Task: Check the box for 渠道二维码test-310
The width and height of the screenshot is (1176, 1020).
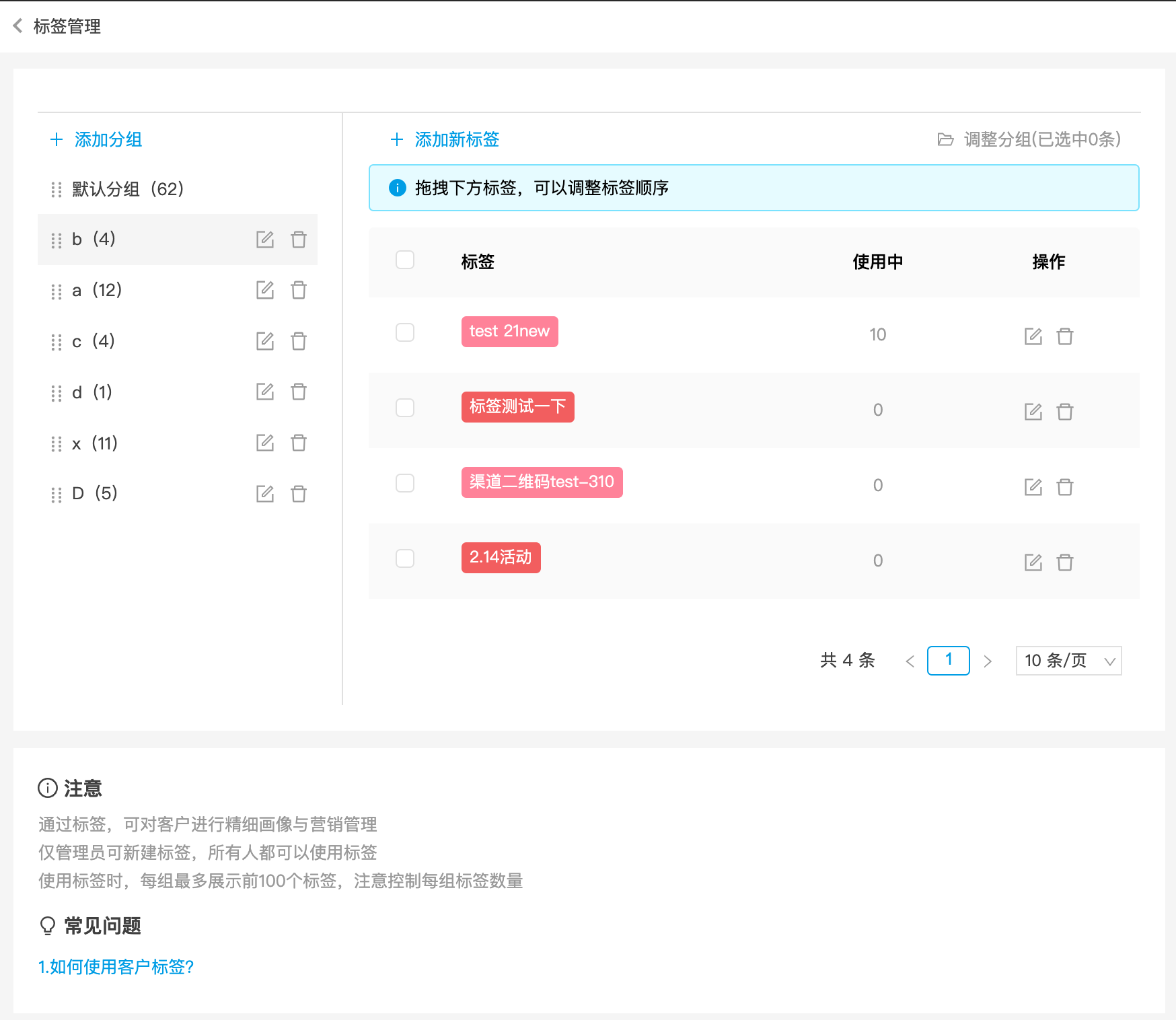Action: coord(405,483)
